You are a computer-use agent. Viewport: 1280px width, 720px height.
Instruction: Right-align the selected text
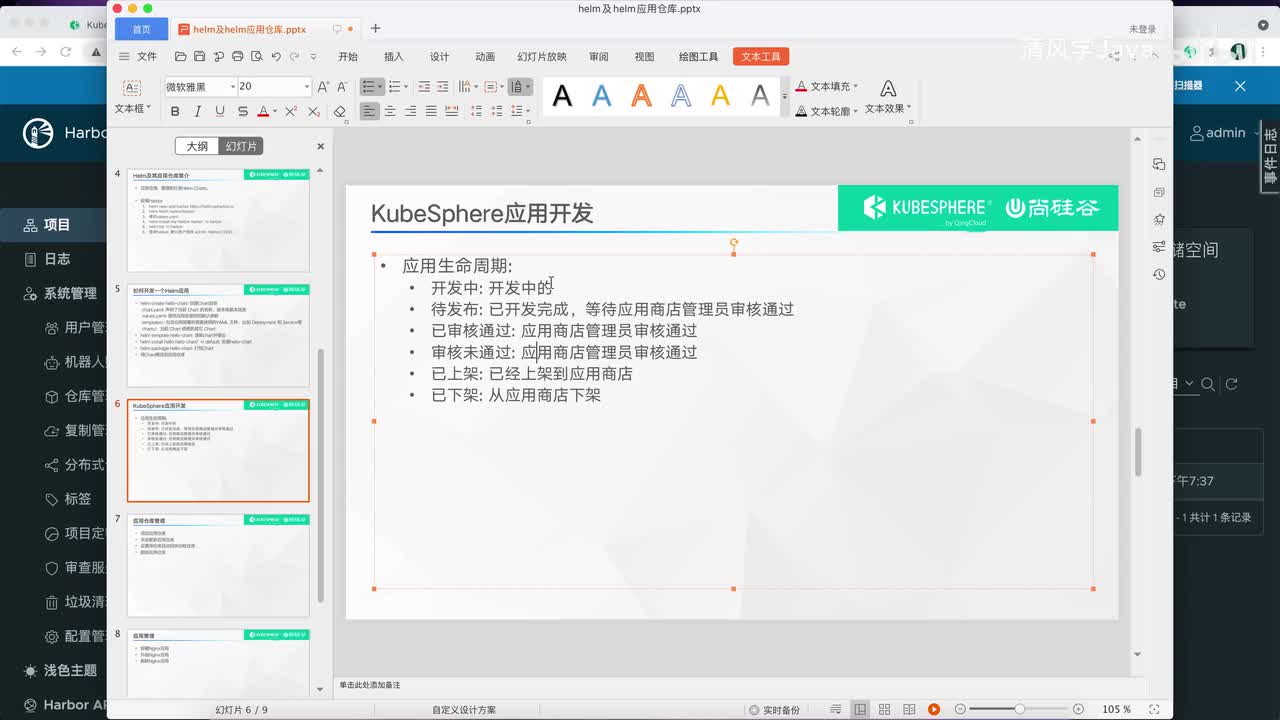[x=410, y=112]
